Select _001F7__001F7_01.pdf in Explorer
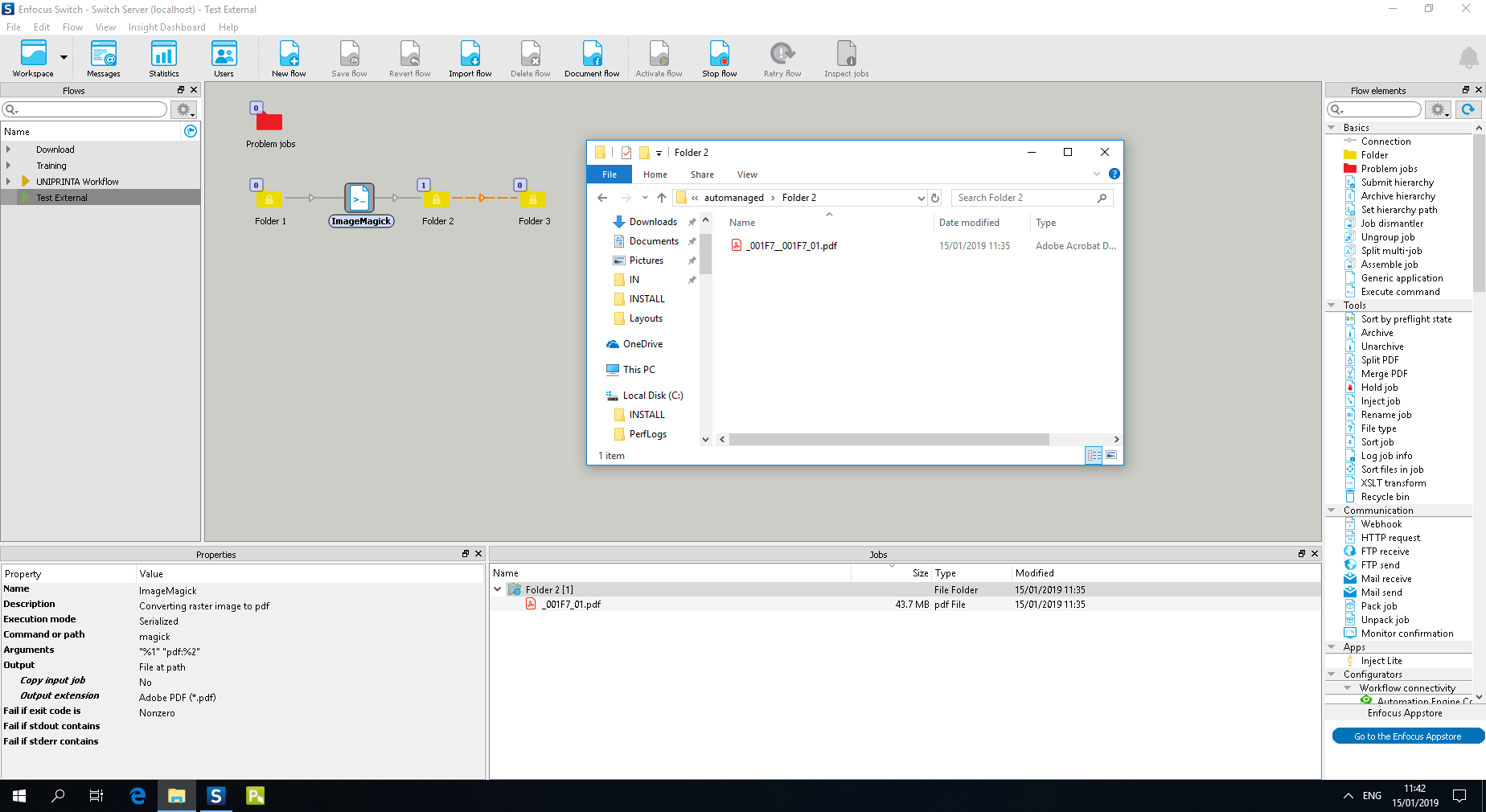Image resolution: width=1486 pixels, height=812 pixels. coord(791,246)
